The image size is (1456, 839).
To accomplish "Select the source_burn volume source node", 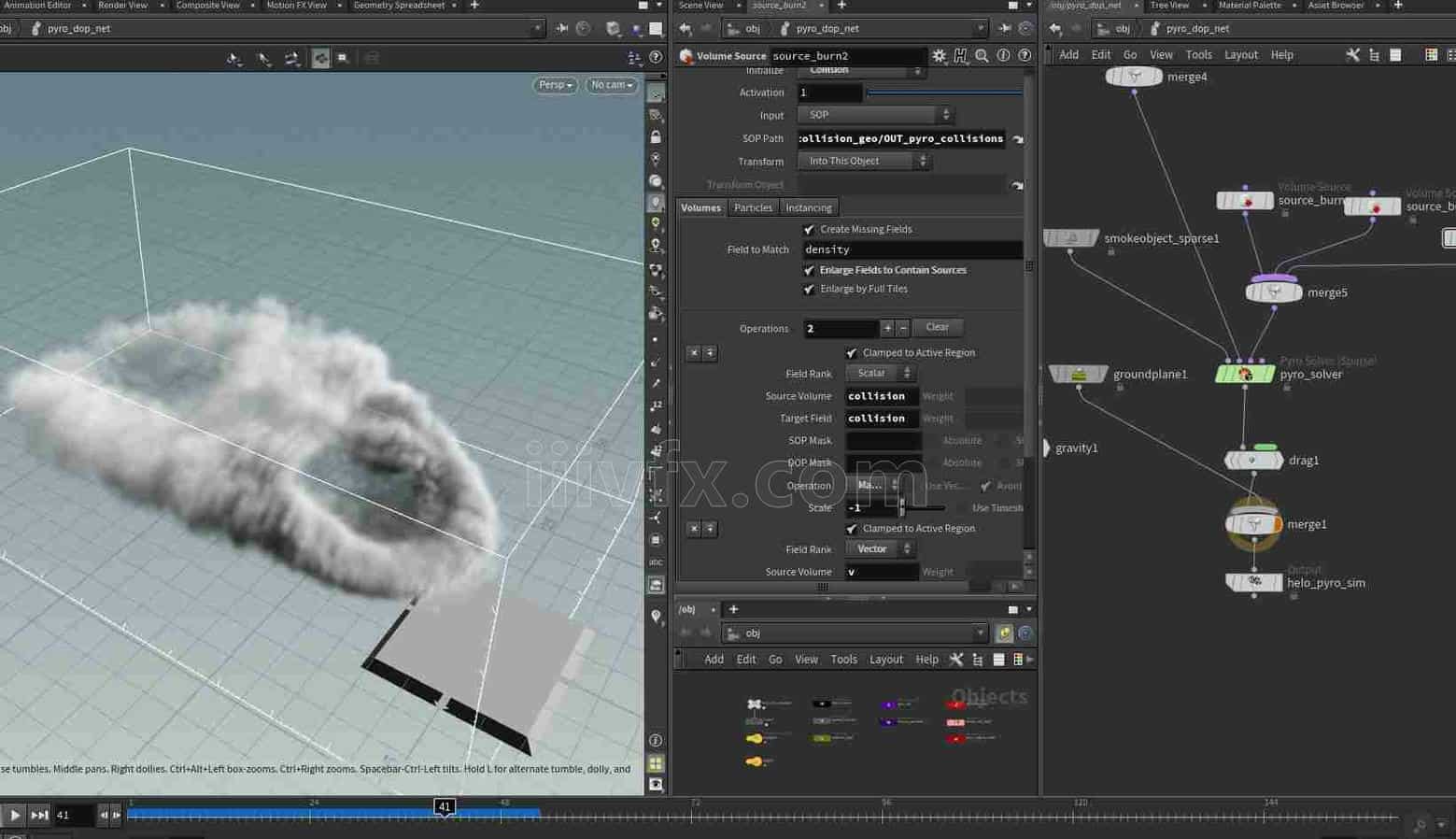I will point(1245,201).
